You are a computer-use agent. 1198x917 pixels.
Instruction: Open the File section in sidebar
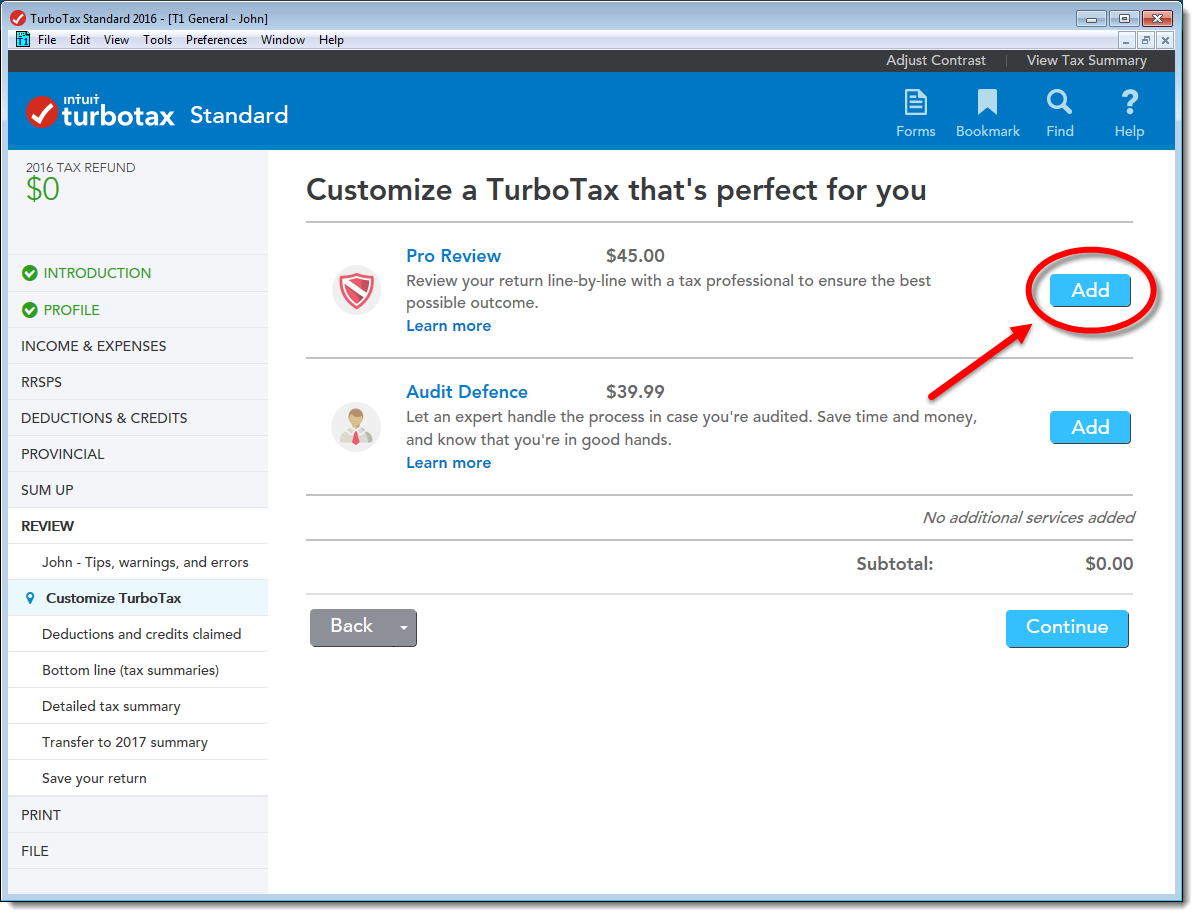[138, 851]
